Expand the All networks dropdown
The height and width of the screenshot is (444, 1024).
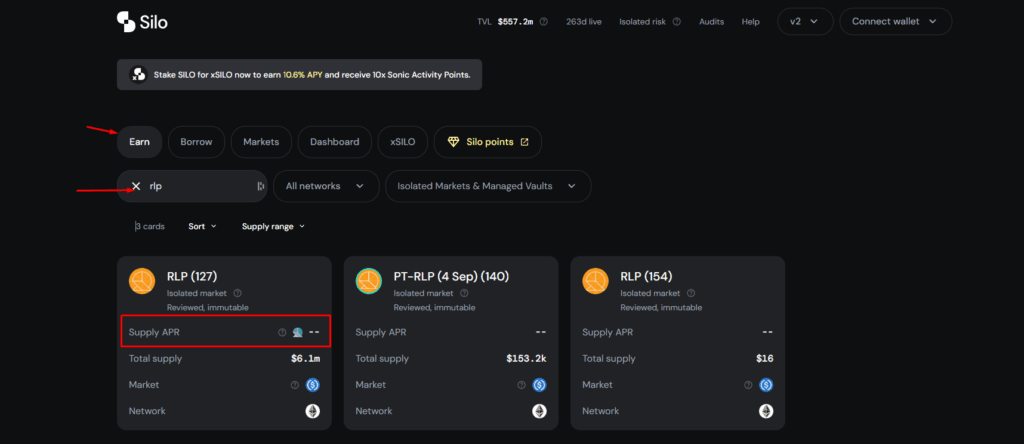click(326, 186)
